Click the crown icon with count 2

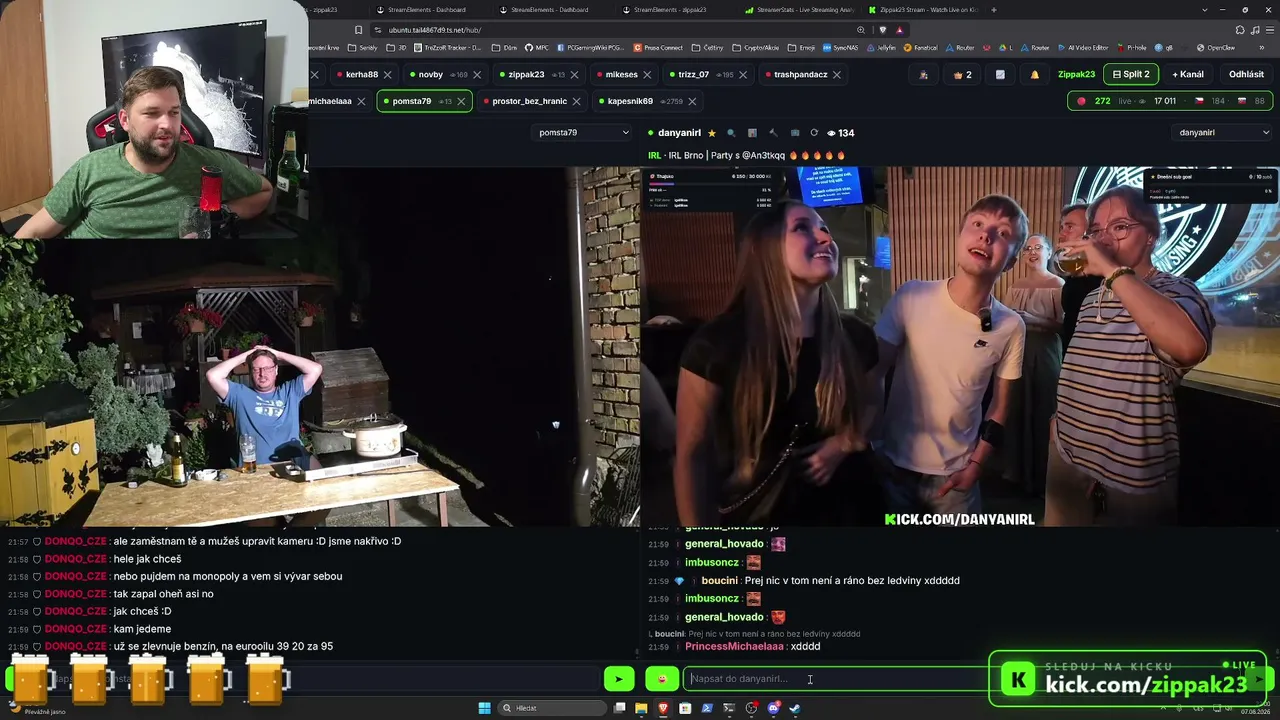pos(963,75)
